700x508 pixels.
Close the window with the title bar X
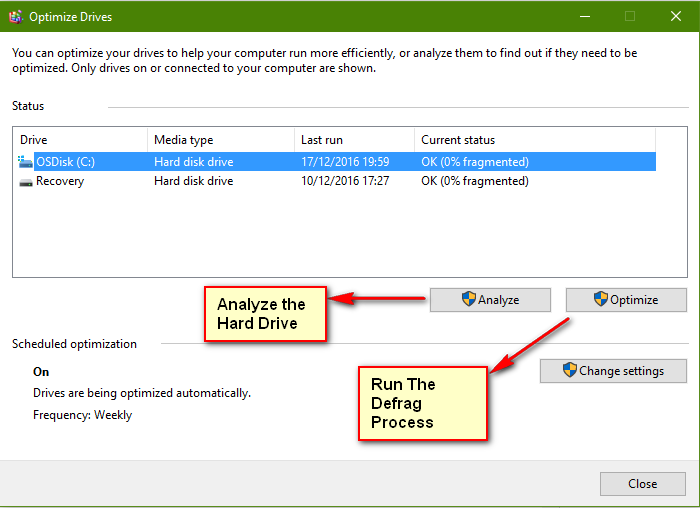676,17
